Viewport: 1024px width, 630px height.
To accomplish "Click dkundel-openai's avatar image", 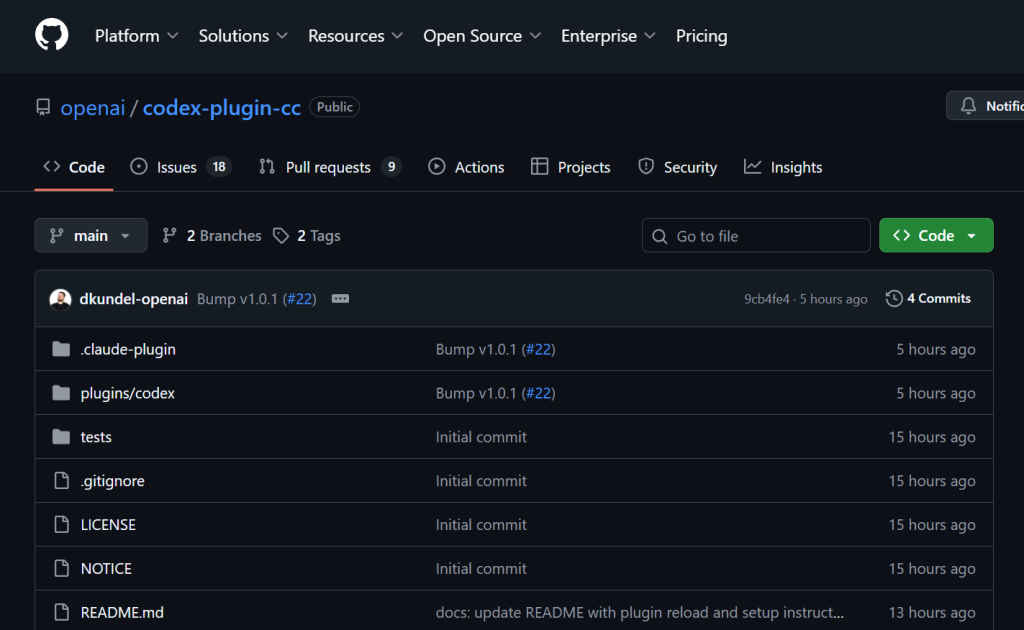I will click(61, 298).
